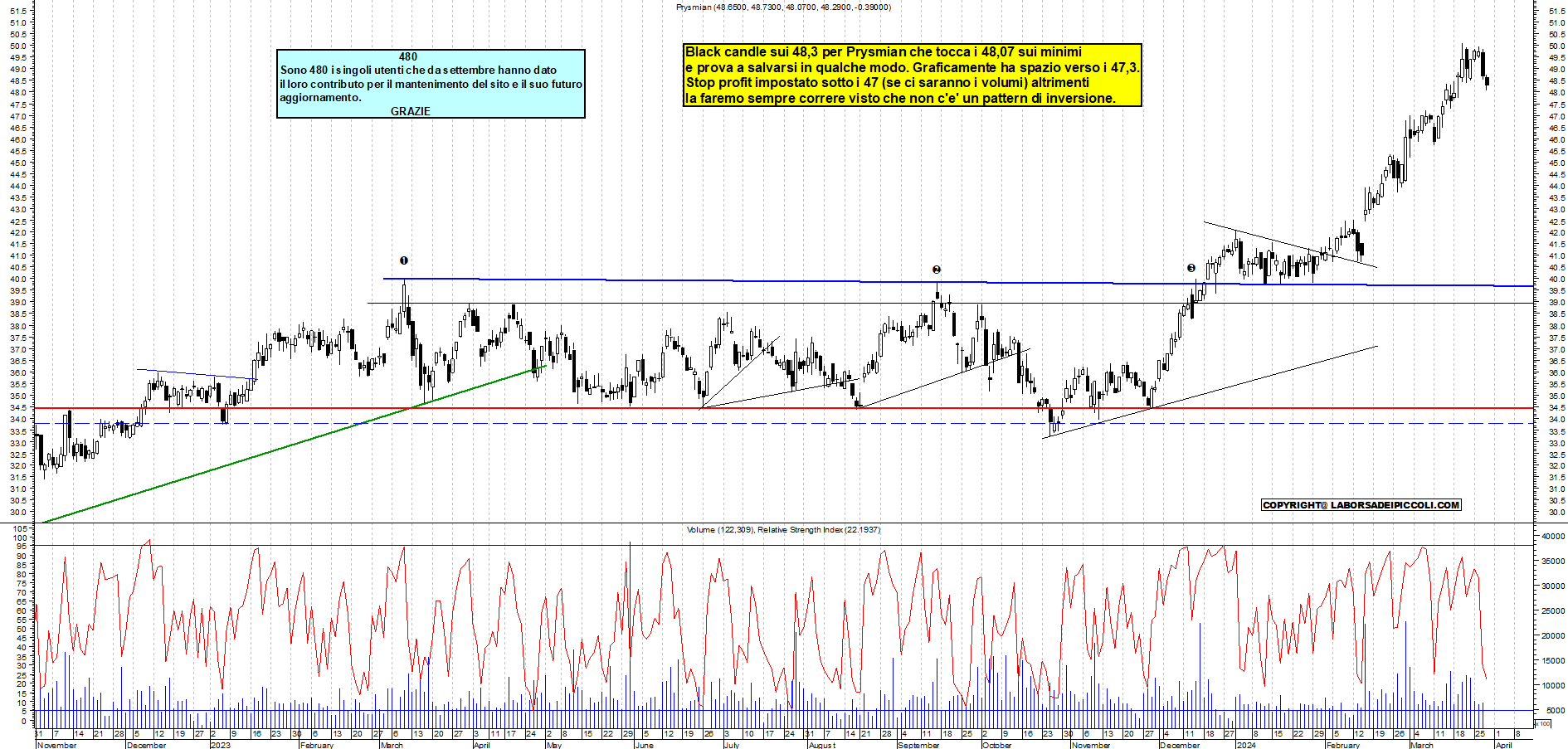The image size is (1568, 749).
Task: Click the 'June' month label
Action: [x=644, y=745]
